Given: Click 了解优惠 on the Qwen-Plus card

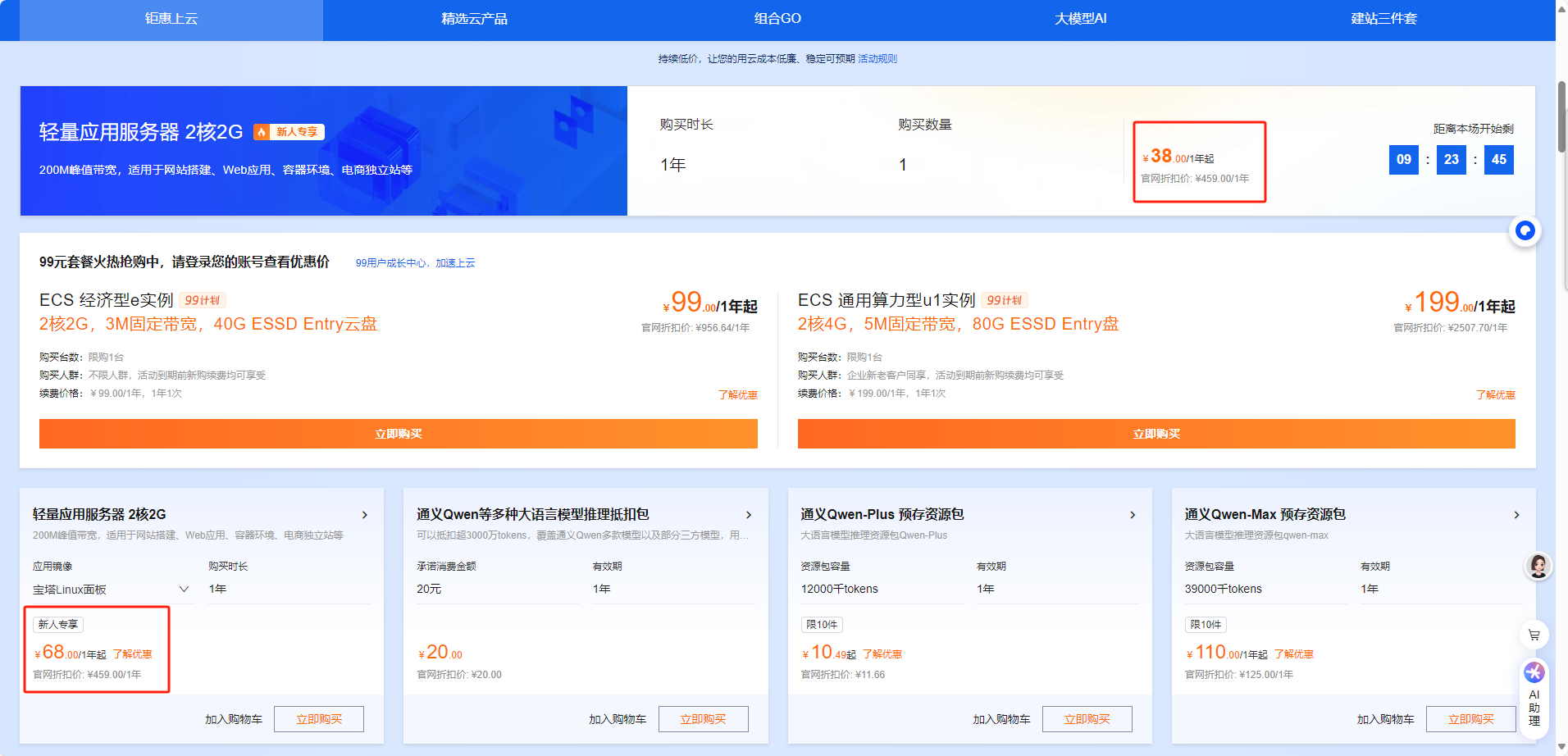Looking at the screenshot, I should pyautogui.click(x=882, y=654).
